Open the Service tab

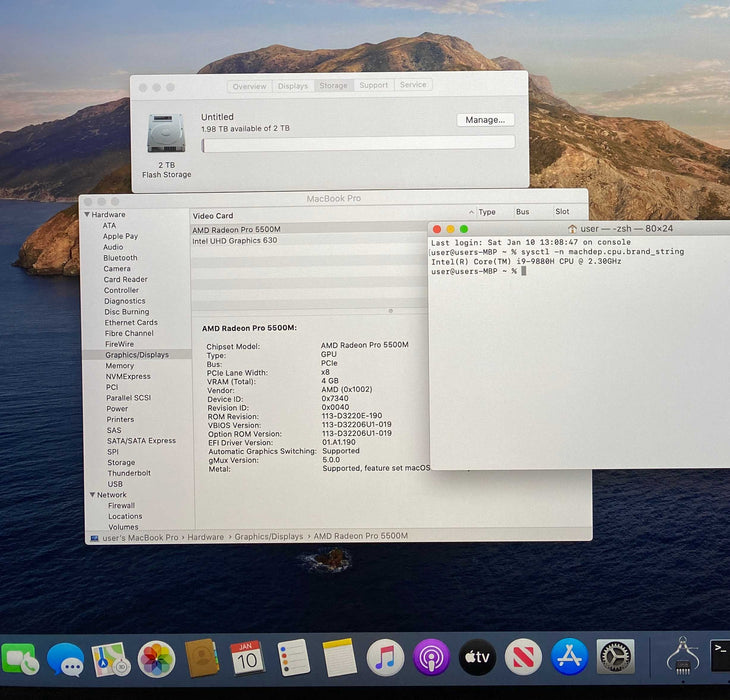coord(413,84)
